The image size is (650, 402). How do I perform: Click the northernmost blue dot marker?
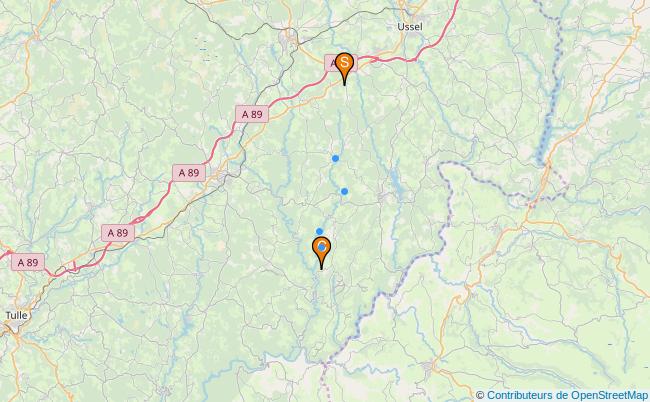335,158
